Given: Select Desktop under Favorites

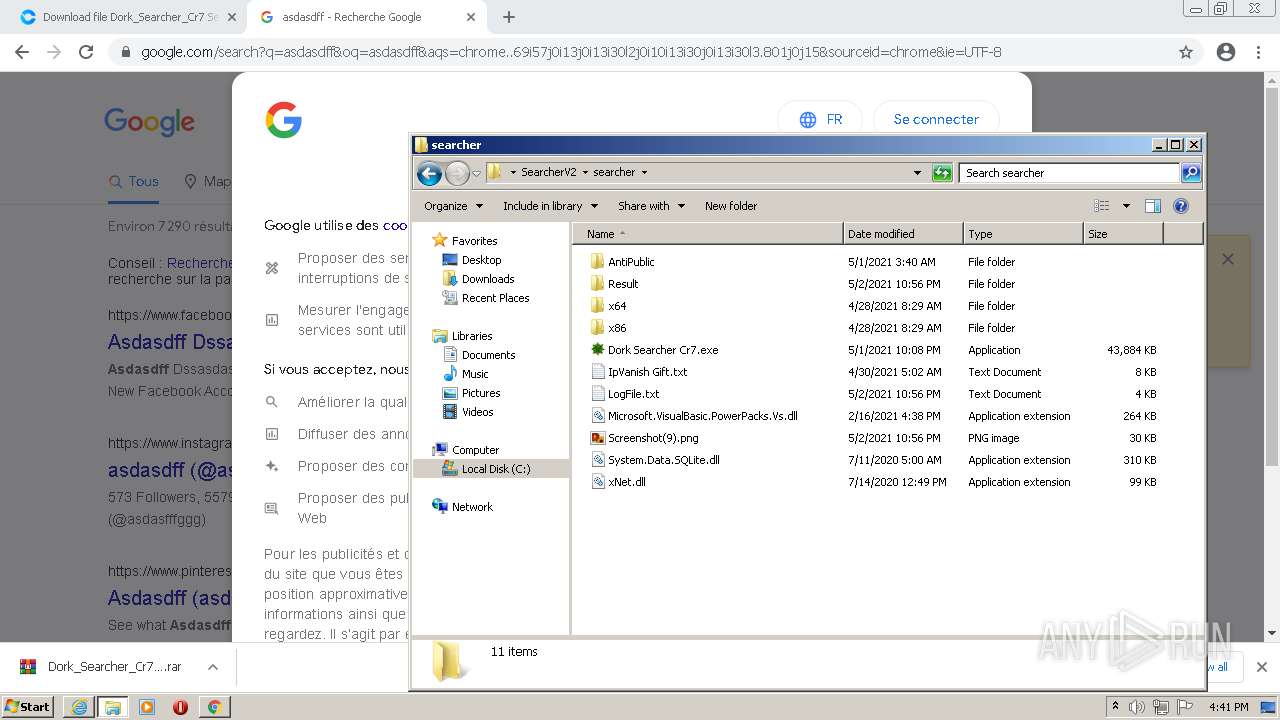Looking at the screenshot, I should click(x=481, y=260).
